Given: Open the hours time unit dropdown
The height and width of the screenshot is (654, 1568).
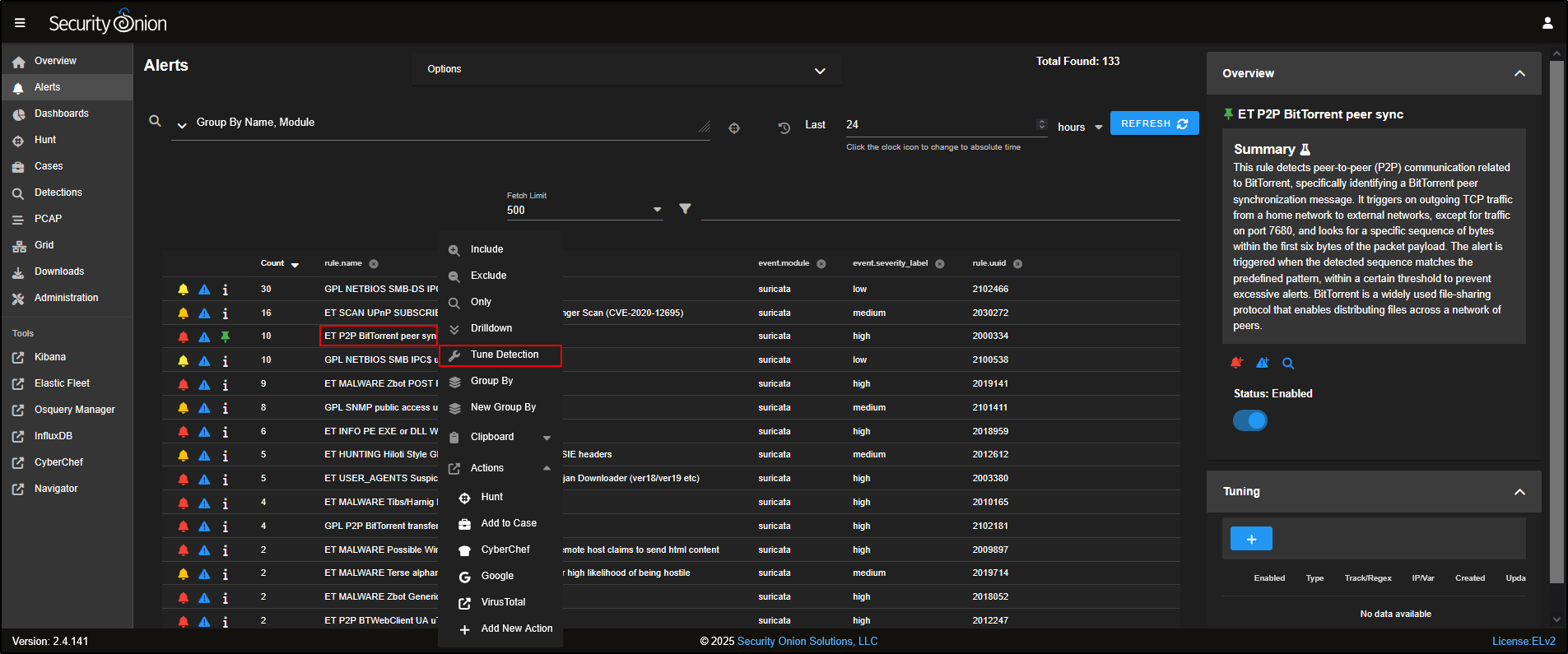Looking at the screenshot, I should pyautogui.click(x=1080, y=128).
